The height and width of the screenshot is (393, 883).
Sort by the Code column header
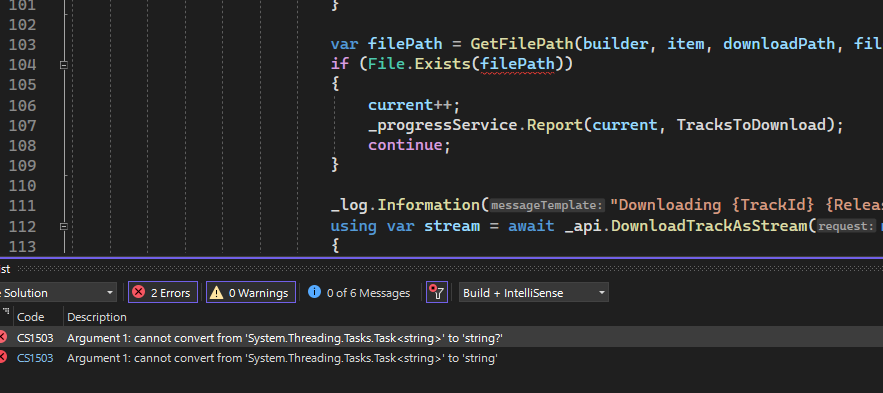(30, 317)
